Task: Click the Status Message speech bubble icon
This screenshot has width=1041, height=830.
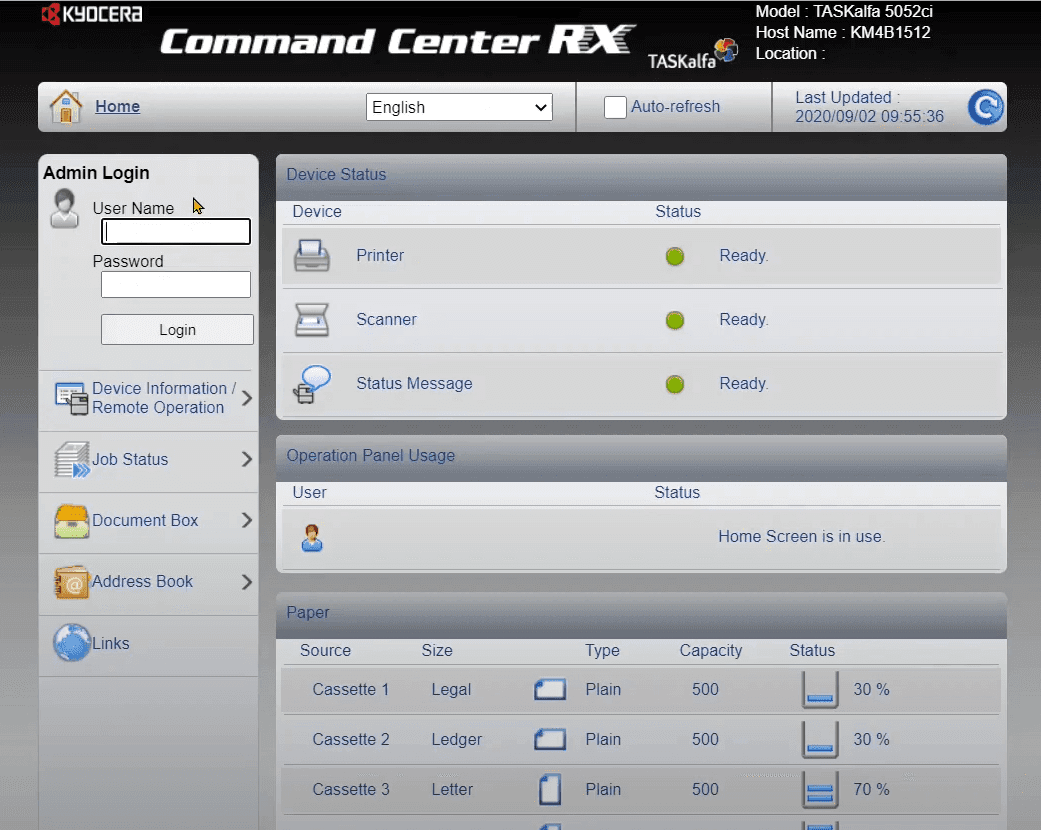Action: (x=311, y=384)
